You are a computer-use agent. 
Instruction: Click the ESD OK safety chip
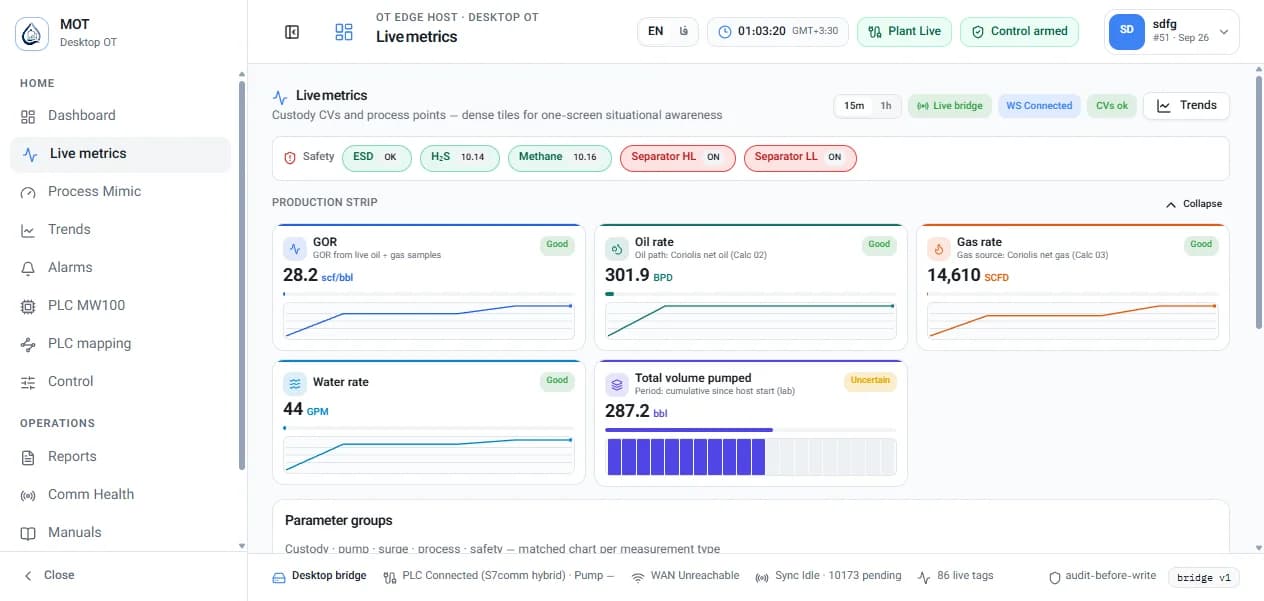pos(376,157)
